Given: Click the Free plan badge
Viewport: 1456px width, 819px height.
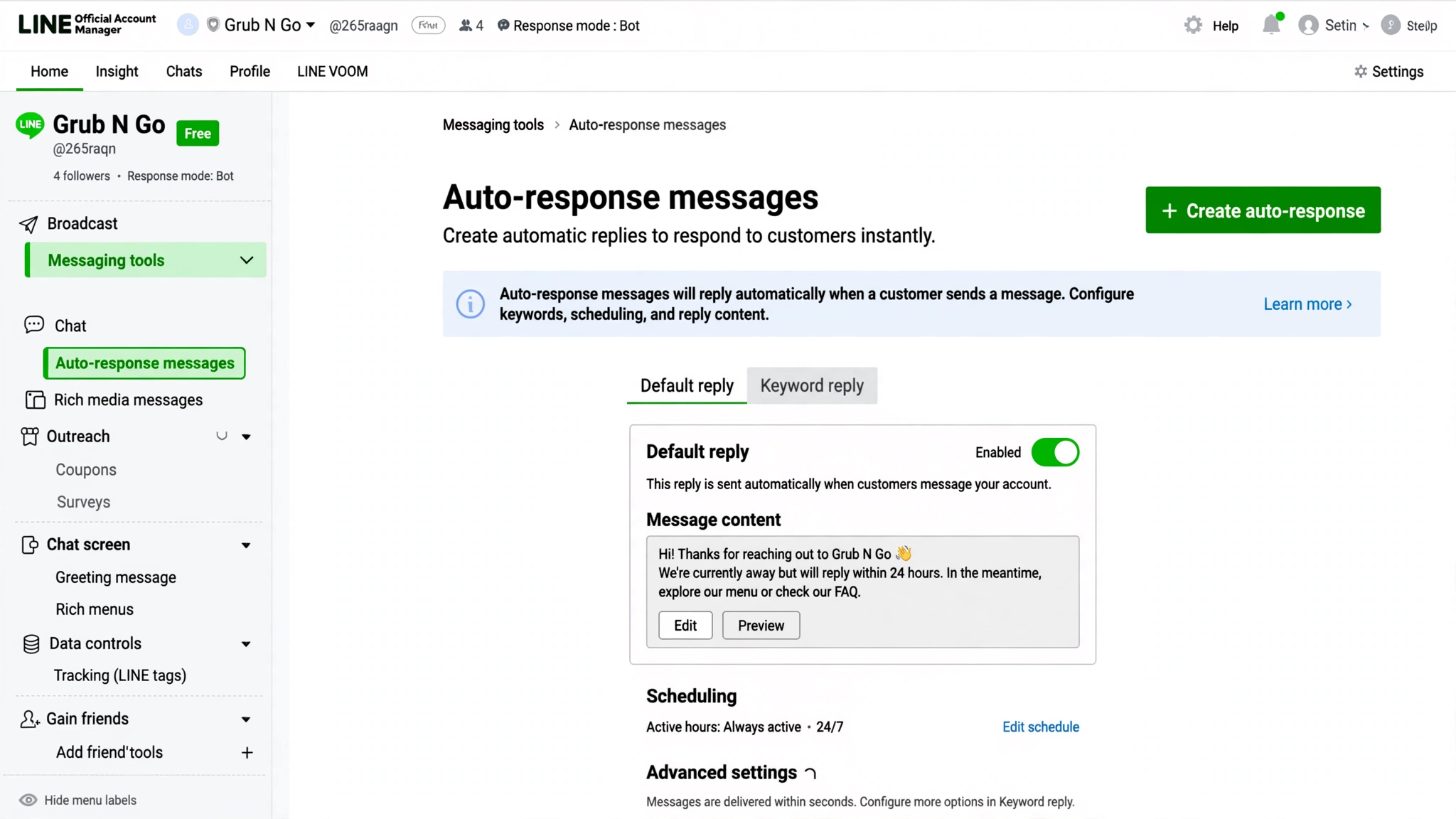Looking at the screenshot, I should coord(198,133).
